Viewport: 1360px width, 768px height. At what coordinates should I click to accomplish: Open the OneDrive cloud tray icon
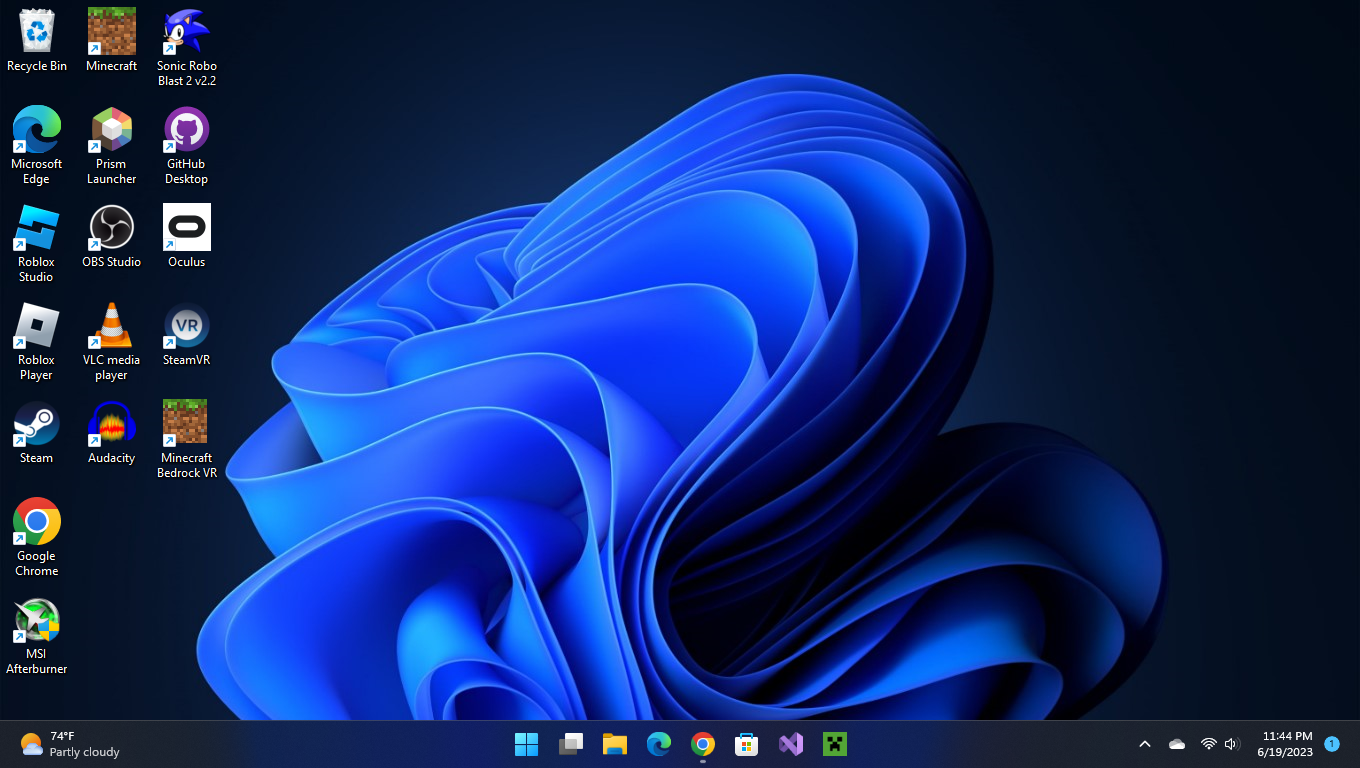point(1177,744)
